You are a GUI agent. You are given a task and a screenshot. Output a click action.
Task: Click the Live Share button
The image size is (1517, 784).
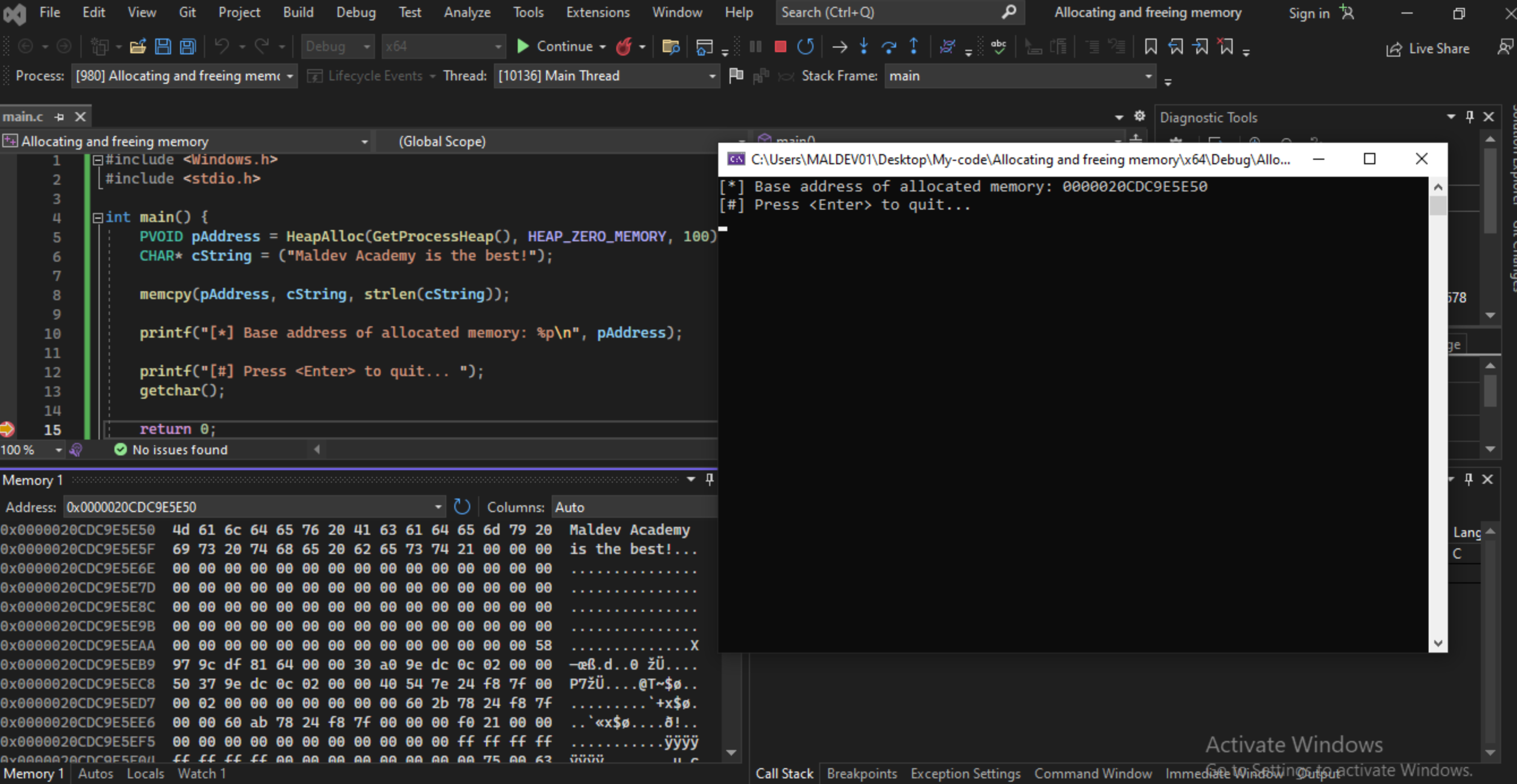point(1427,49)
